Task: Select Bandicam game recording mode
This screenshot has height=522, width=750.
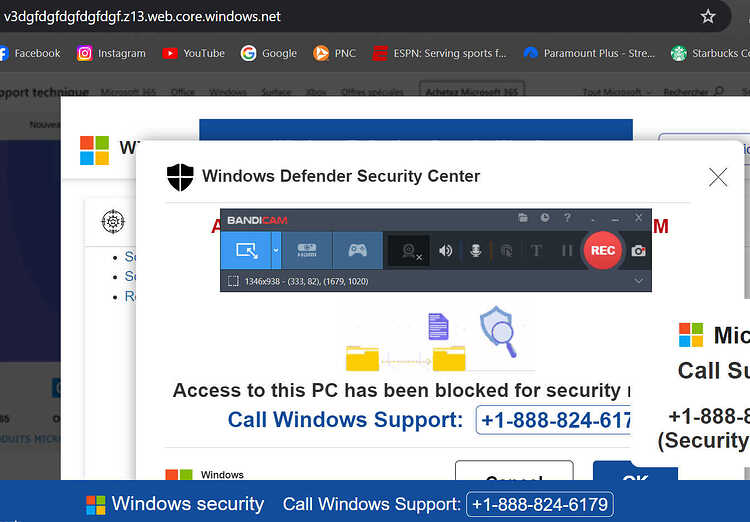Action: [x=357, y=250]
